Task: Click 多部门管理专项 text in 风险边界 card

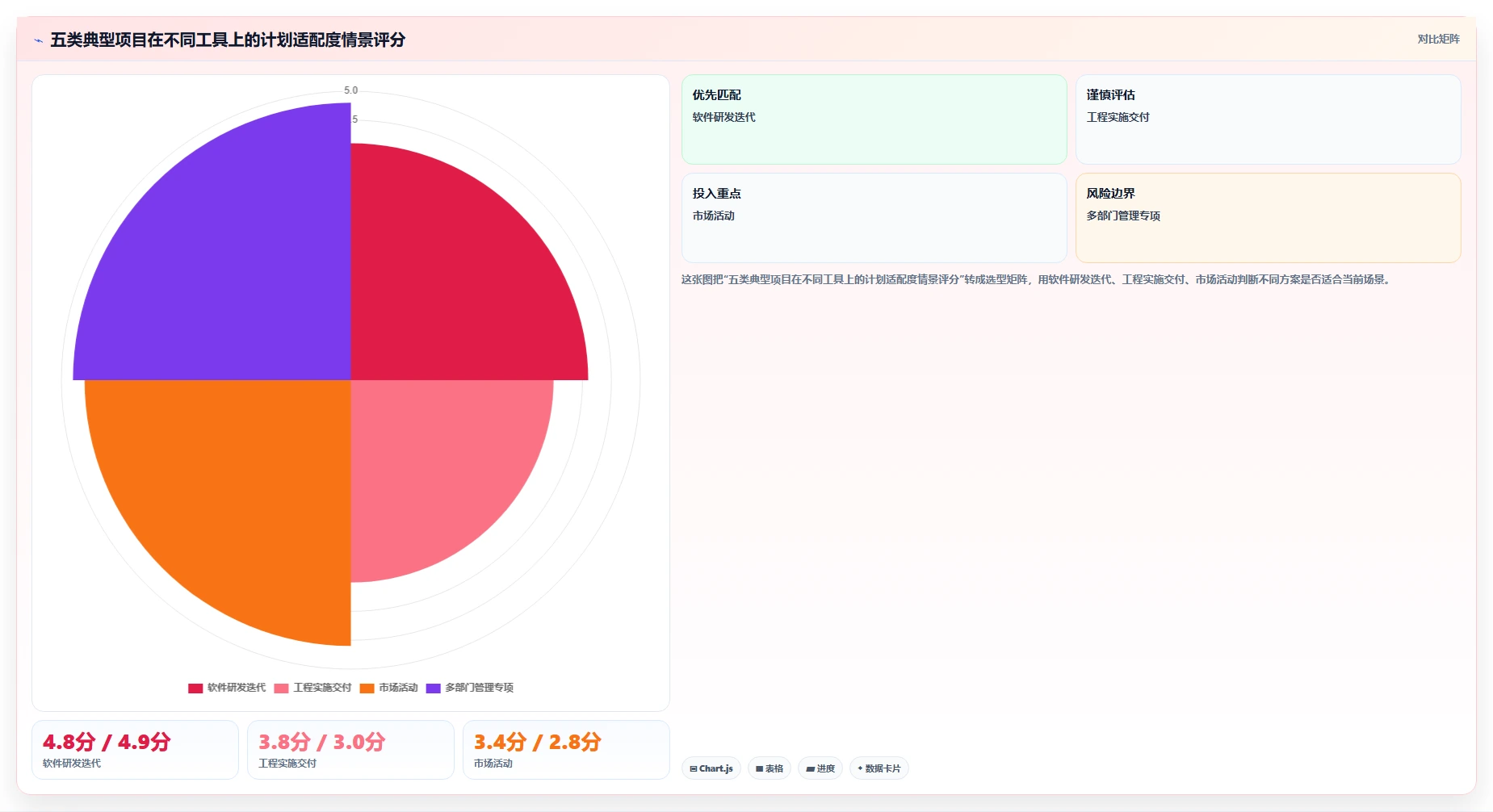Action: pos(1123,216)
